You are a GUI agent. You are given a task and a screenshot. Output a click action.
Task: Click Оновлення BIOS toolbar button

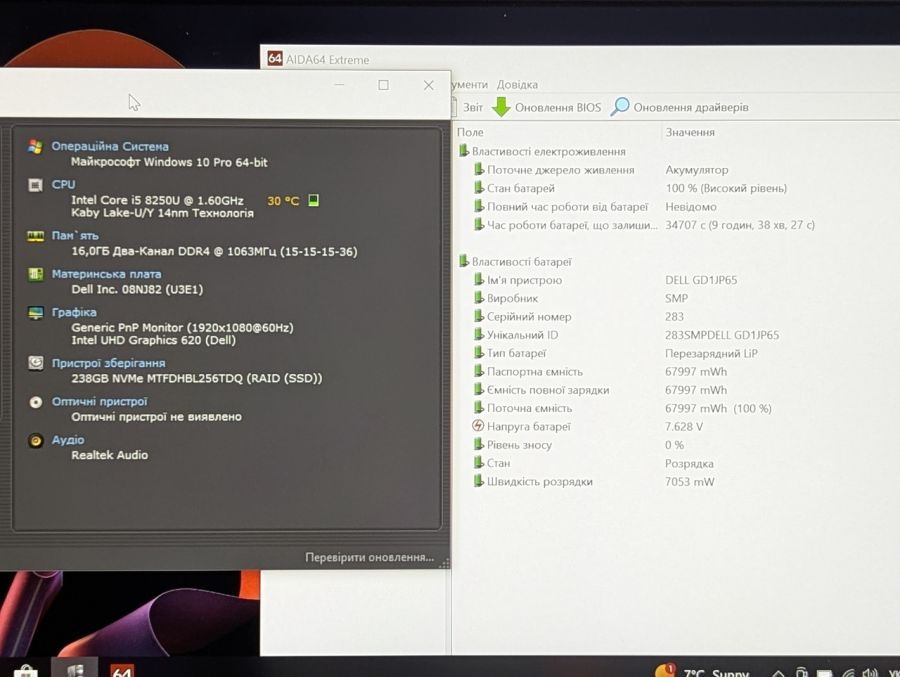547,107
